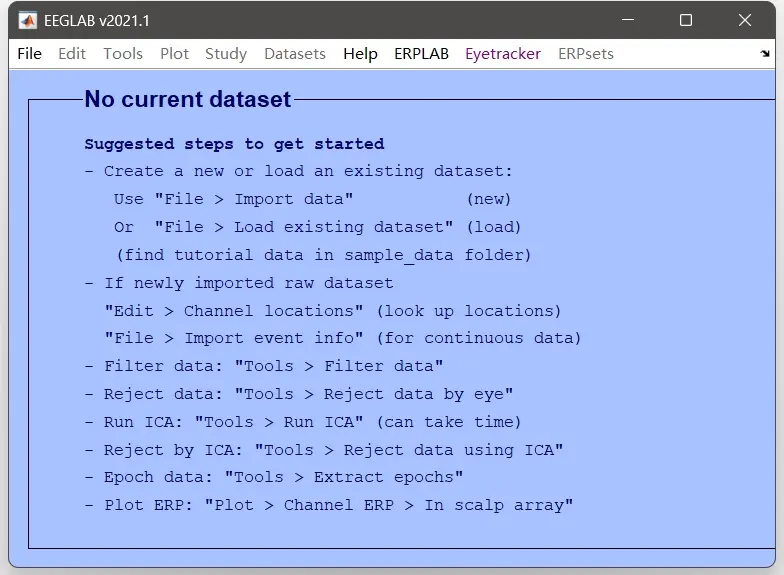This screenshot has height=575, width=784.
Task: Minimize the EEGLAB window
Action: point(628,20)
